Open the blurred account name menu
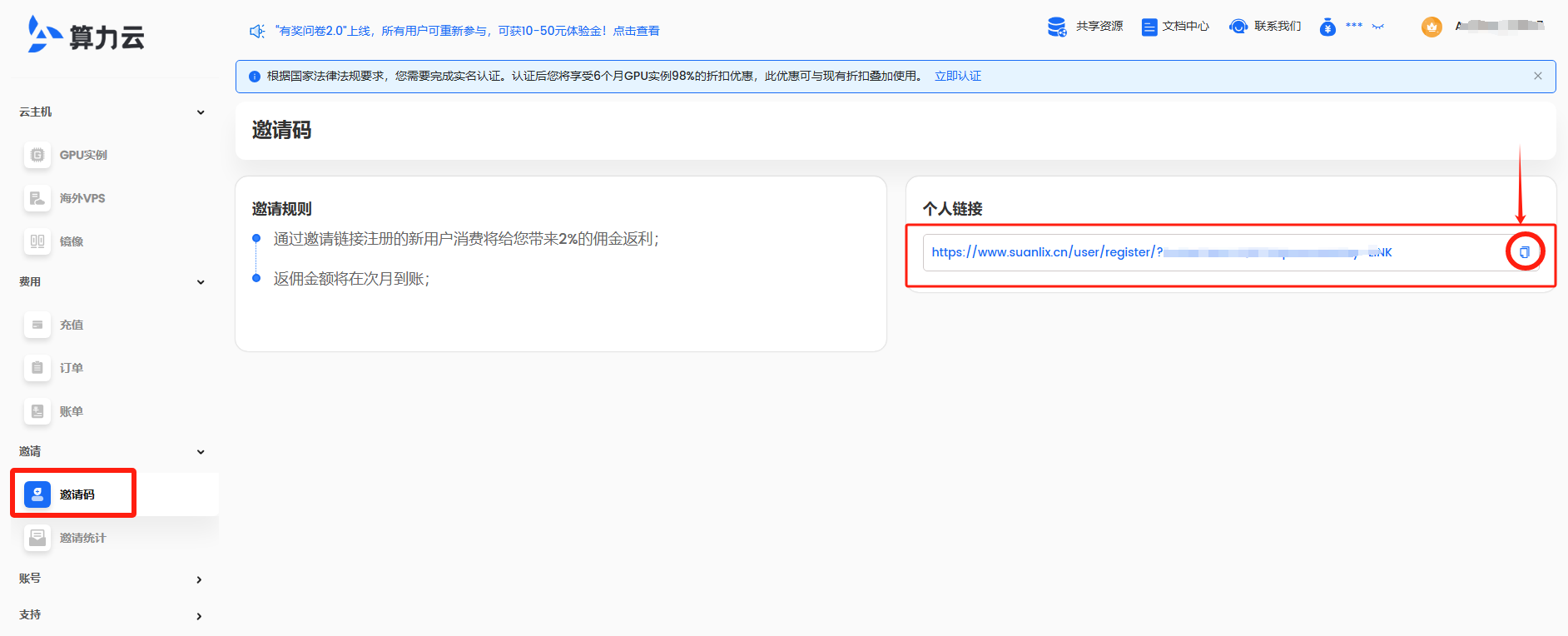The width and height of the screenshot is (1568, 636). click(x=1500, y=26)
